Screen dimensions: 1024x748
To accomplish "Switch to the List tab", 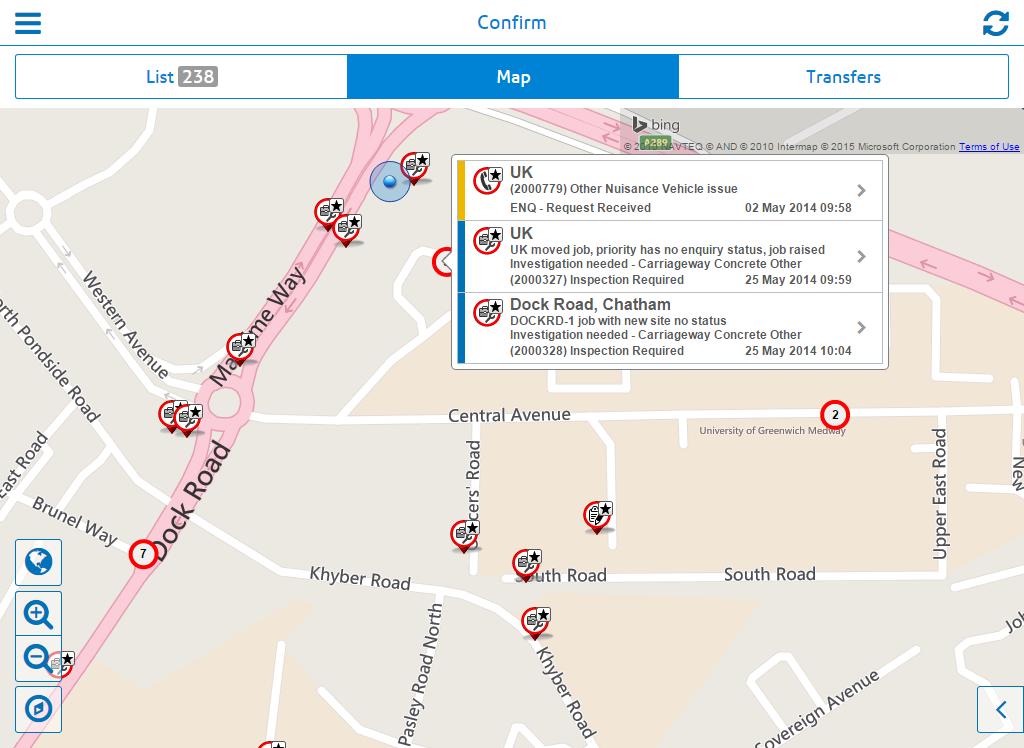I will coord(182,76).
